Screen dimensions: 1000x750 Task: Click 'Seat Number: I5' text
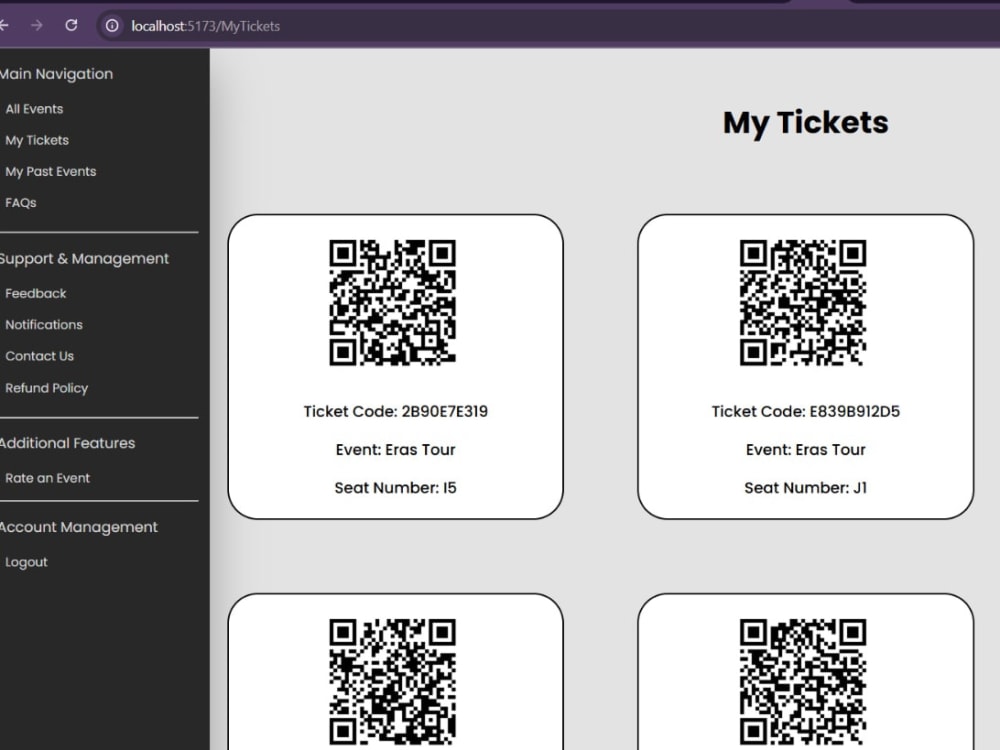[x=395, y=488]
